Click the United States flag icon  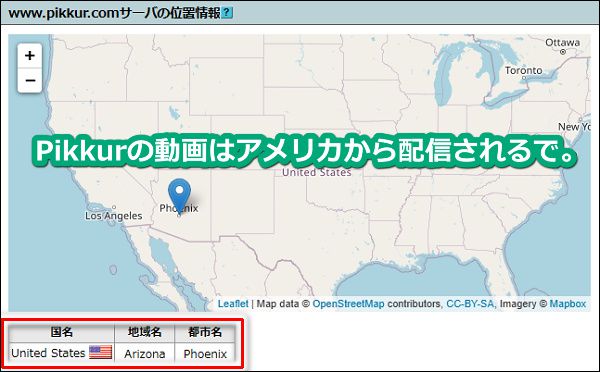(x=100, y=352)
